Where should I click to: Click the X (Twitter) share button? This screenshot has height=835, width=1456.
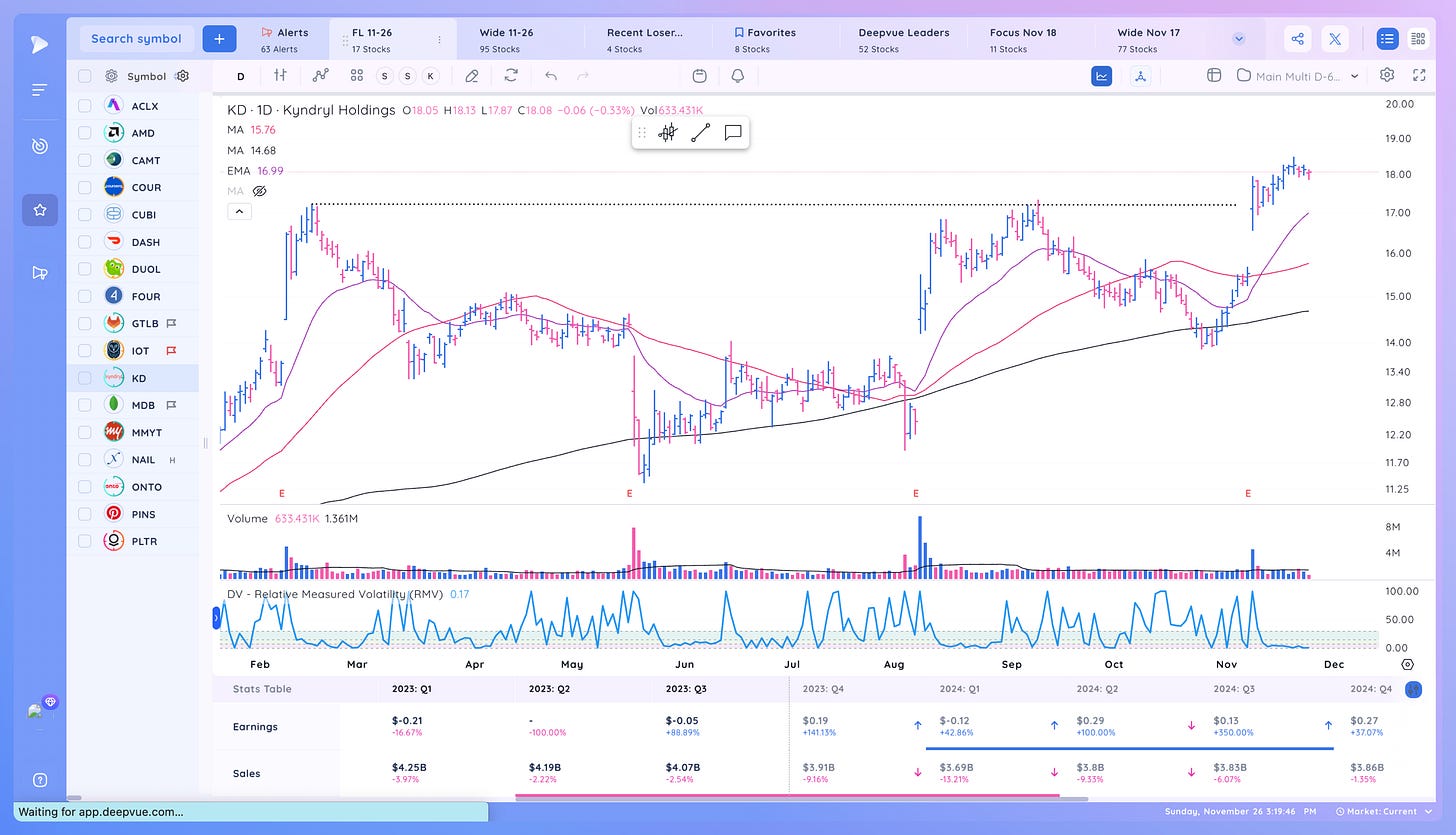tap(1335, 39)
